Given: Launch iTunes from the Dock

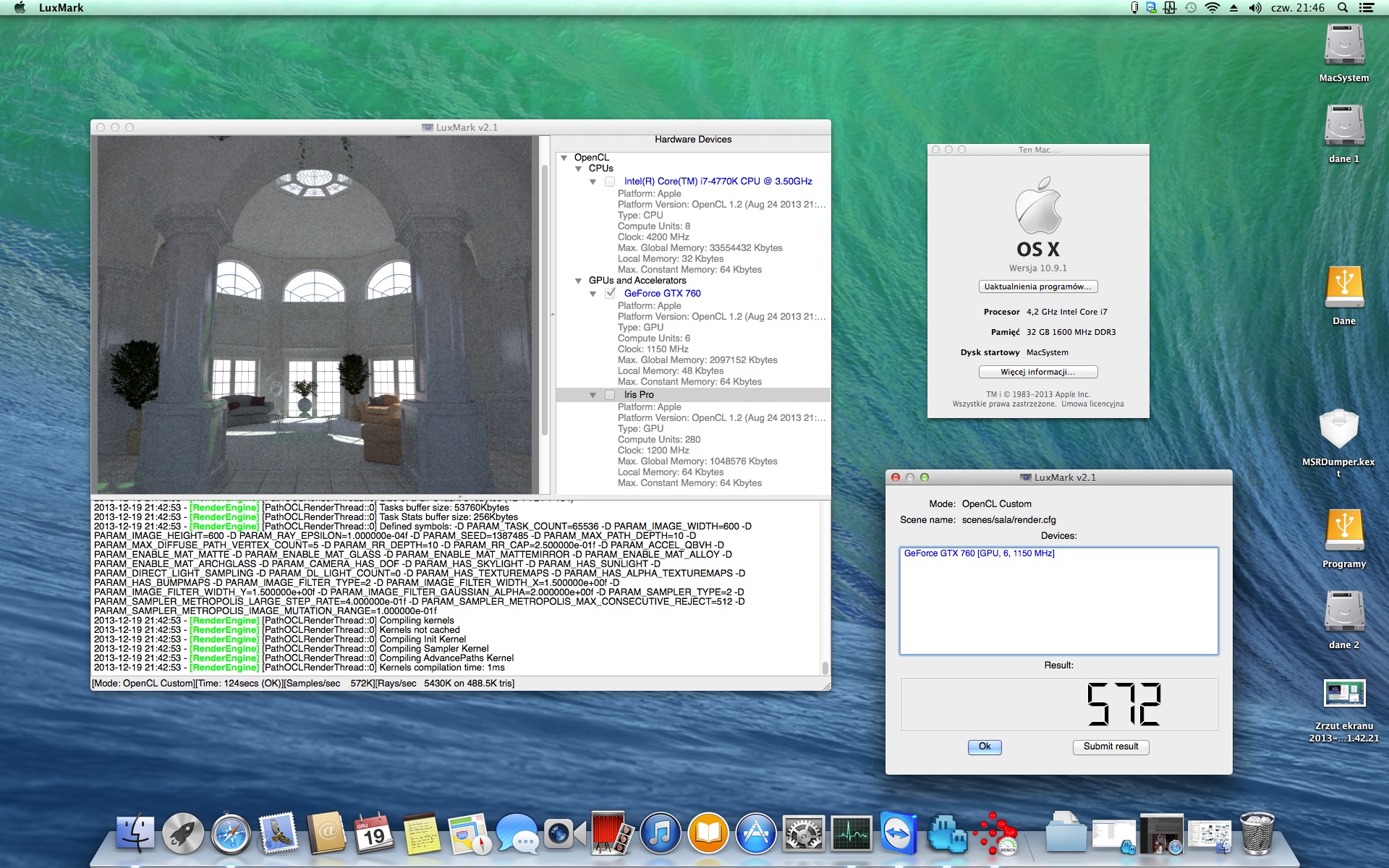Looking at the screenshot, I should (x=660, y=833).
